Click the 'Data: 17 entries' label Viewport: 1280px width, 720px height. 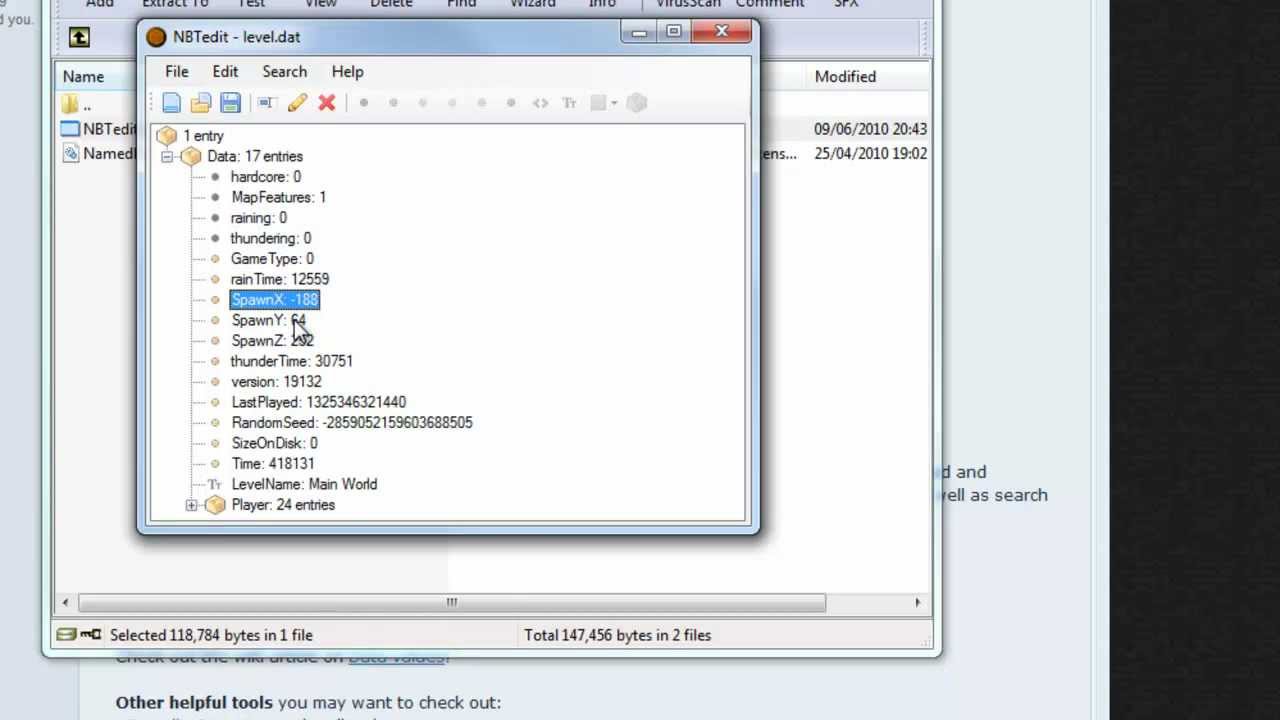click(254, 156)
